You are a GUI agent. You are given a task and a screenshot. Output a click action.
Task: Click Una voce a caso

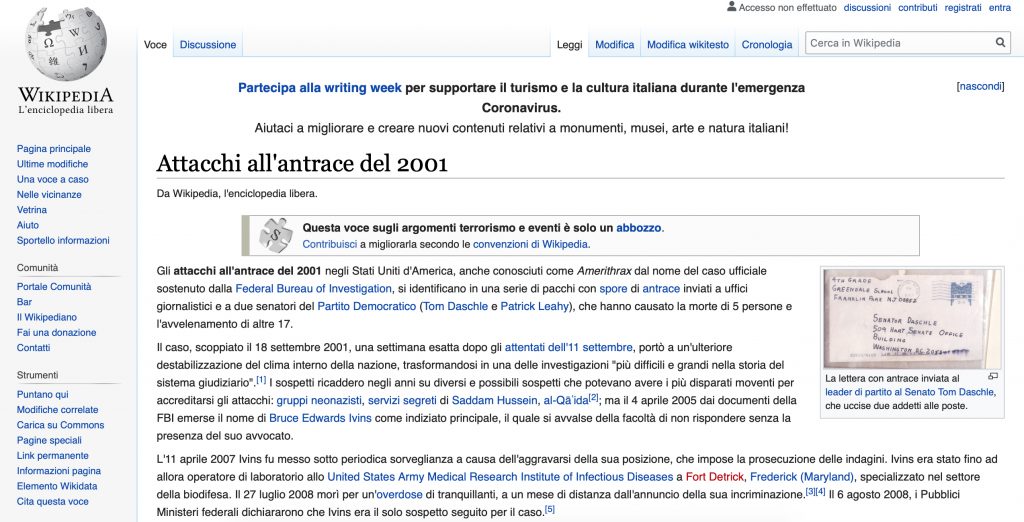point(53,179)
